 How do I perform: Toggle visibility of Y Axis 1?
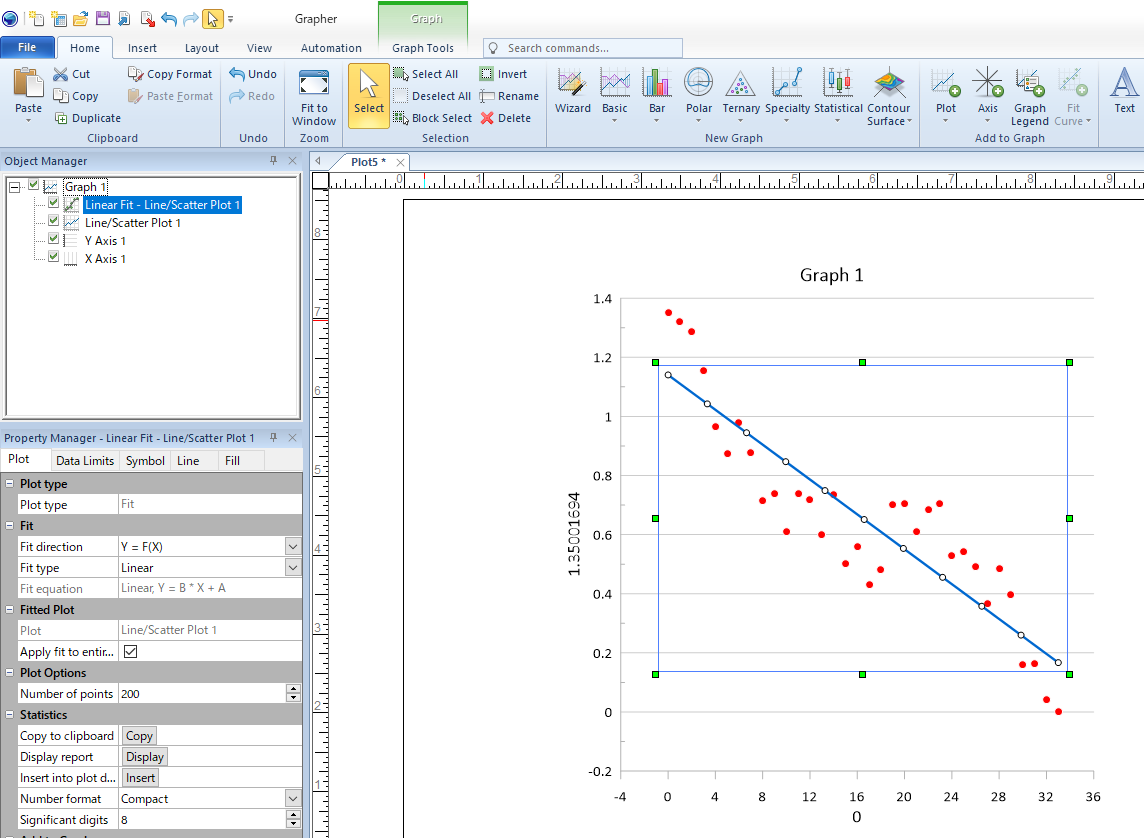53,238
